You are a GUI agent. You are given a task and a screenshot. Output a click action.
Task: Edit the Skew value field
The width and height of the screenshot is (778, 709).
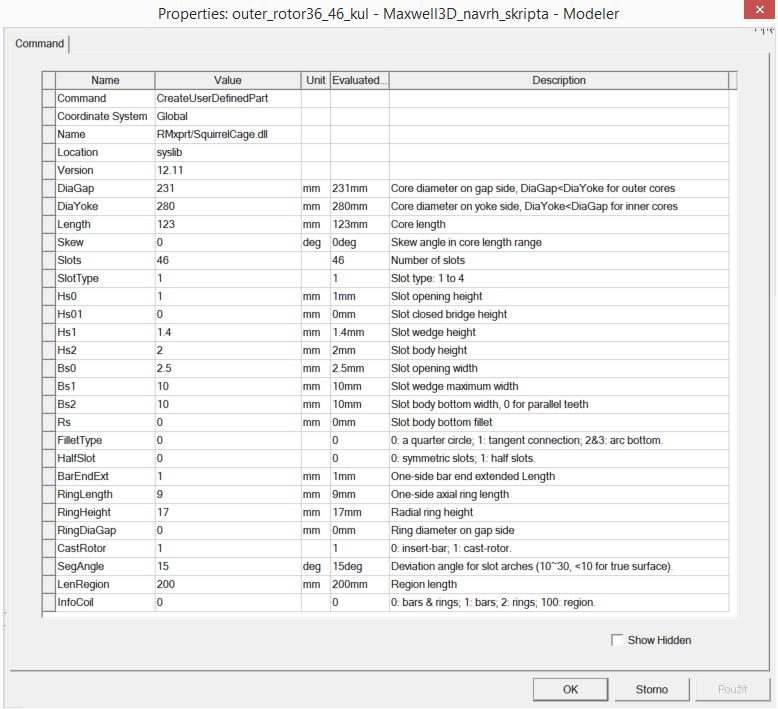(228, 243)
